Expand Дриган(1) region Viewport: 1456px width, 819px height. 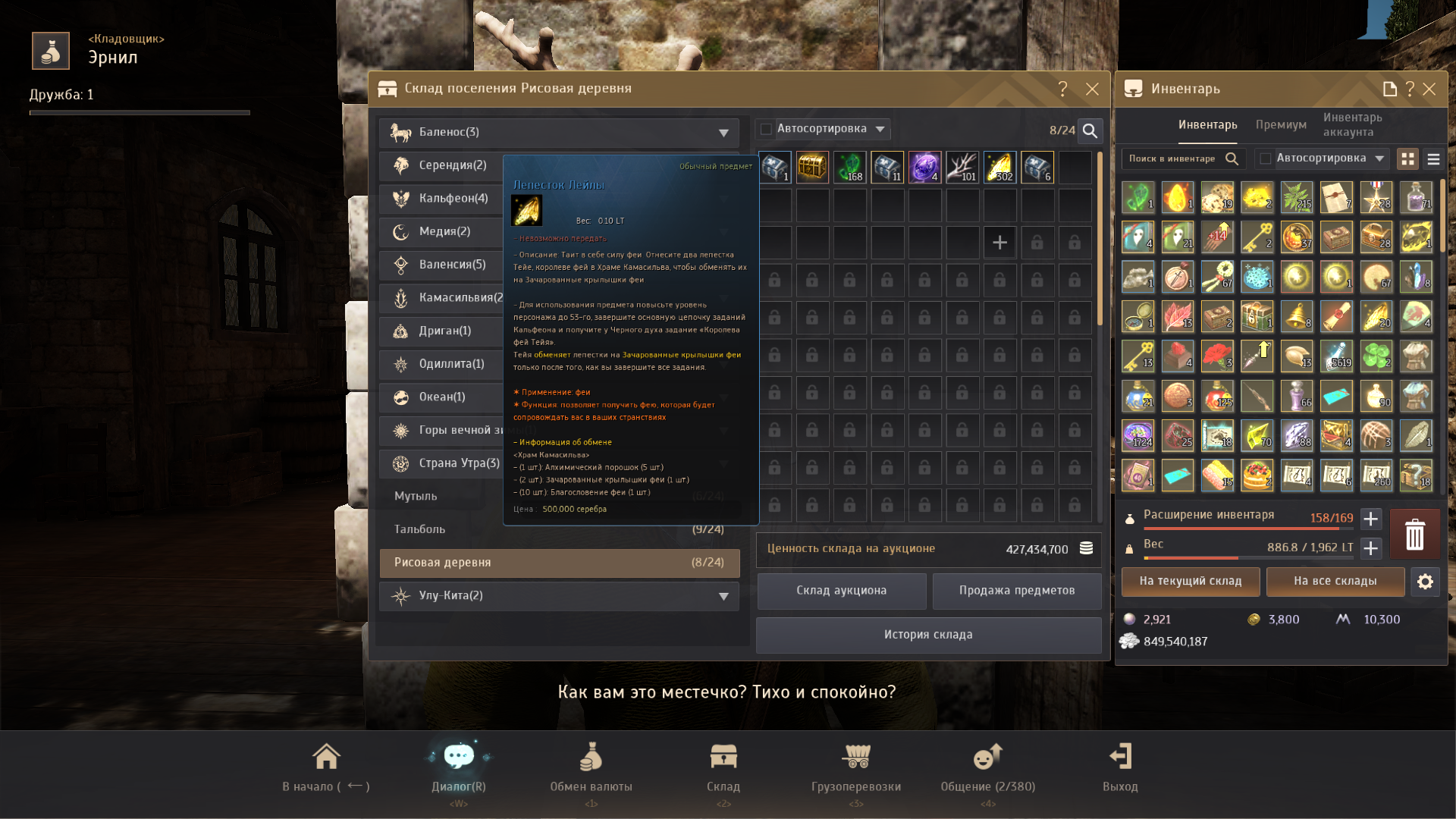[x=441, y=331]
